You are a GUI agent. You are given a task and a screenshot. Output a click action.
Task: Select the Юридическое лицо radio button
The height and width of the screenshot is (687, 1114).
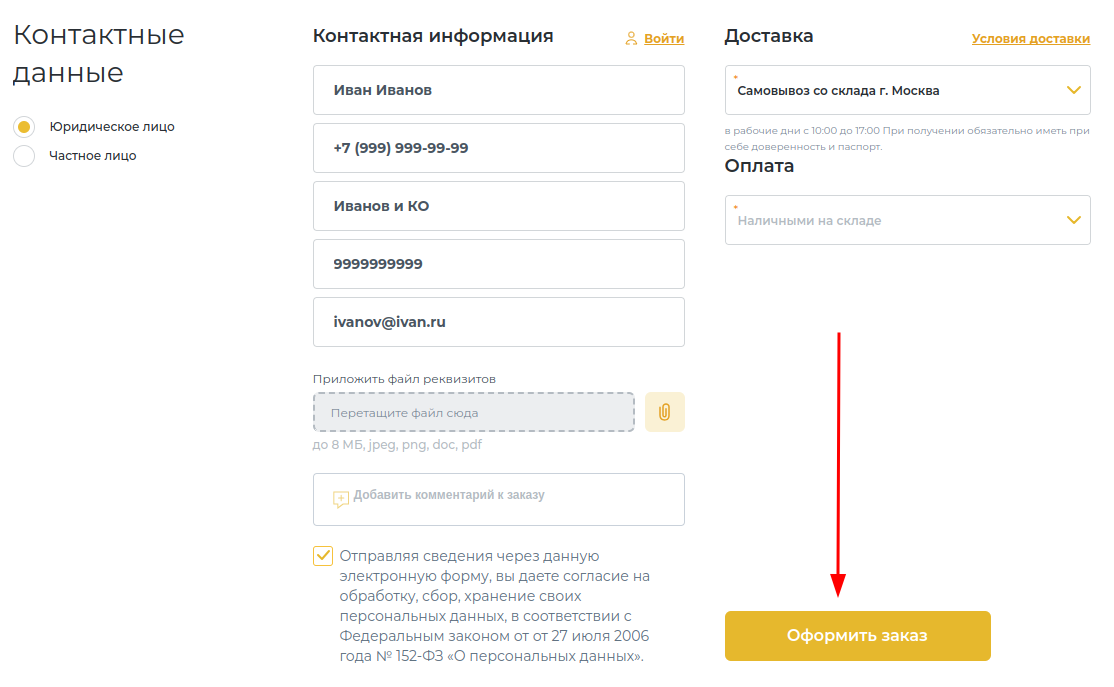25,127
